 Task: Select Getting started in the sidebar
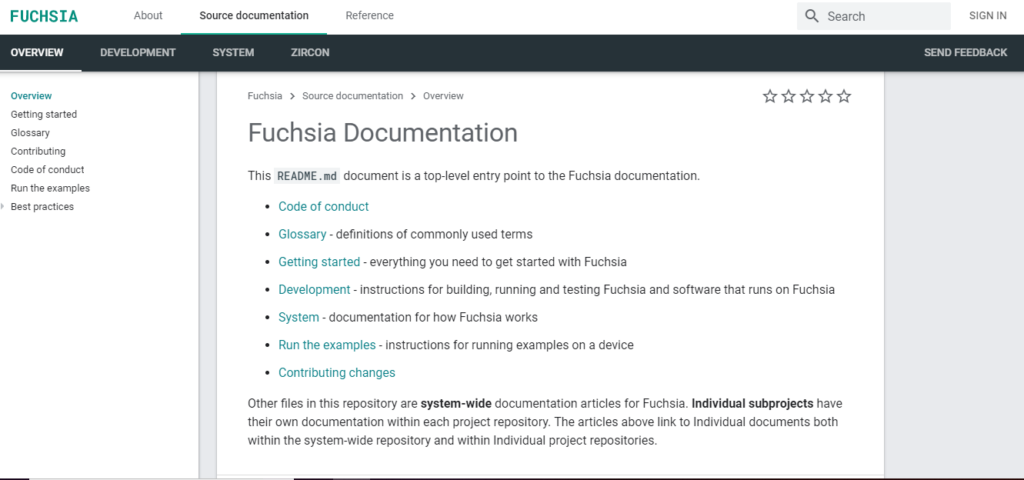tap(43, 114)
